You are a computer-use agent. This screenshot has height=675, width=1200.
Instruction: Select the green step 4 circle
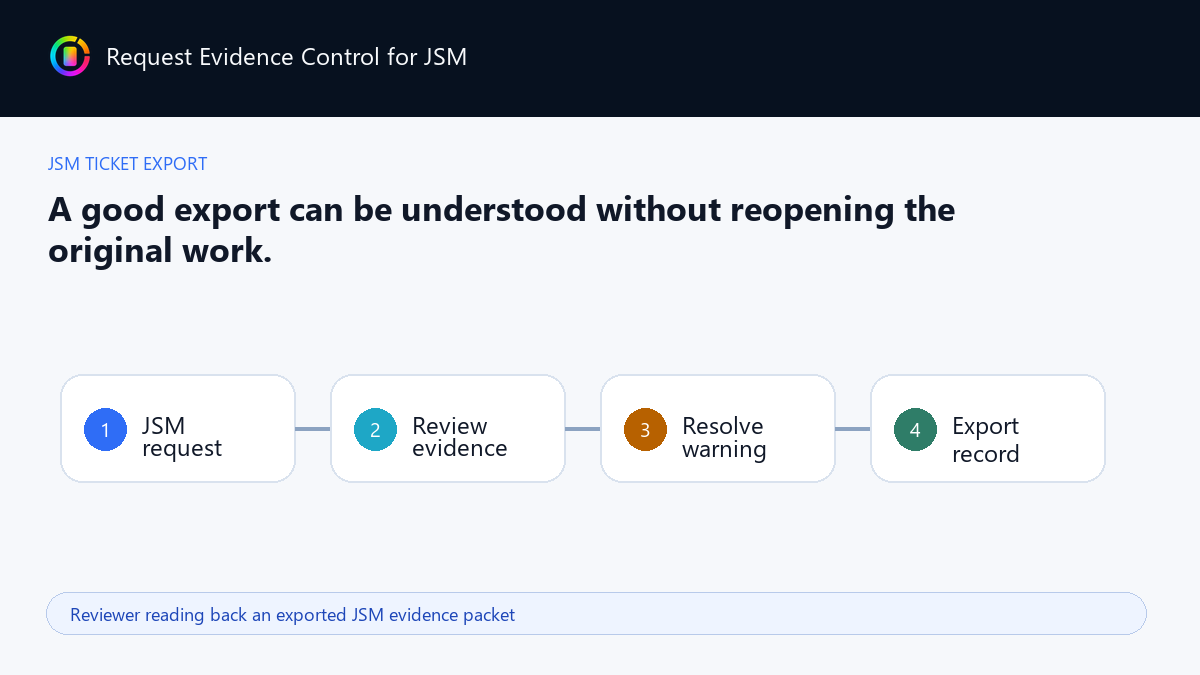(915, 429)
